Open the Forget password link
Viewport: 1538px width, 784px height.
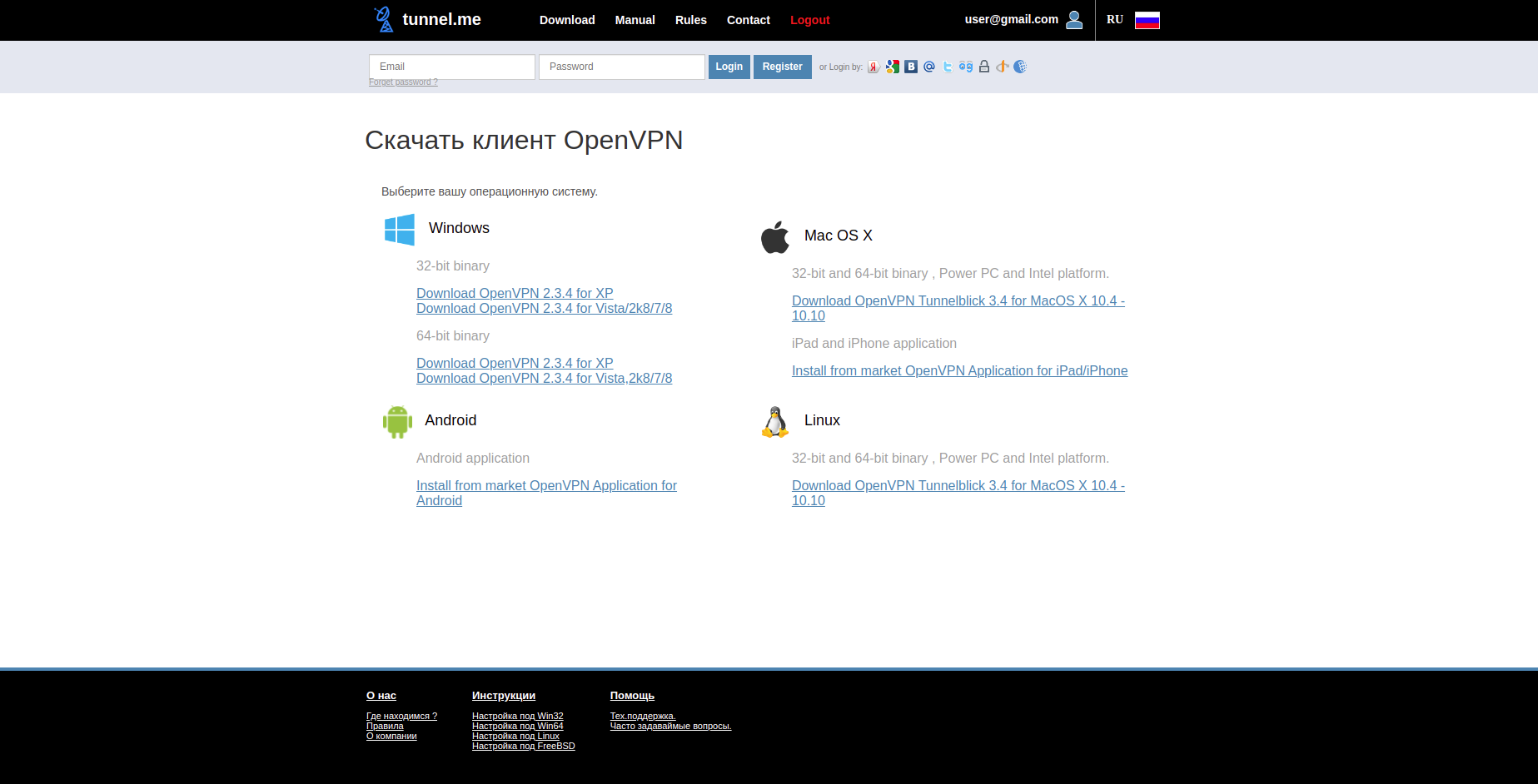coord(403,82)
